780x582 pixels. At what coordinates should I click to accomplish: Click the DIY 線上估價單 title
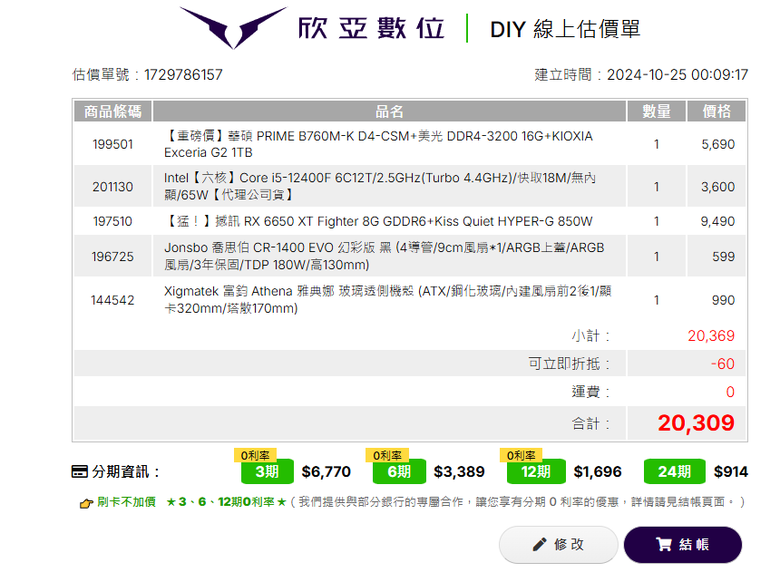point(565,29)
